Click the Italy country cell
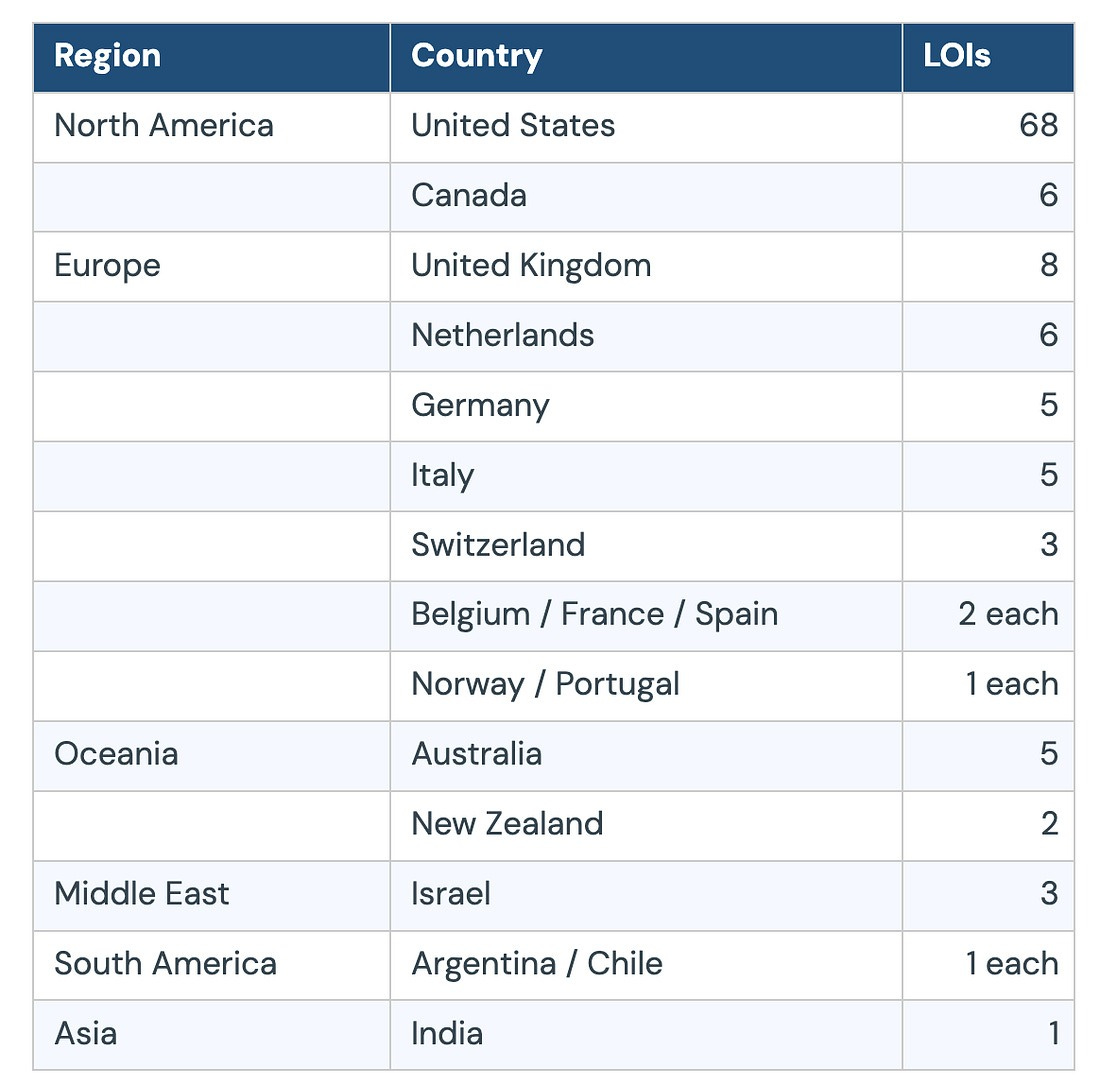Image resolution: width=1100 pixels, height=1087 pixels. click(x=646, y=476)
